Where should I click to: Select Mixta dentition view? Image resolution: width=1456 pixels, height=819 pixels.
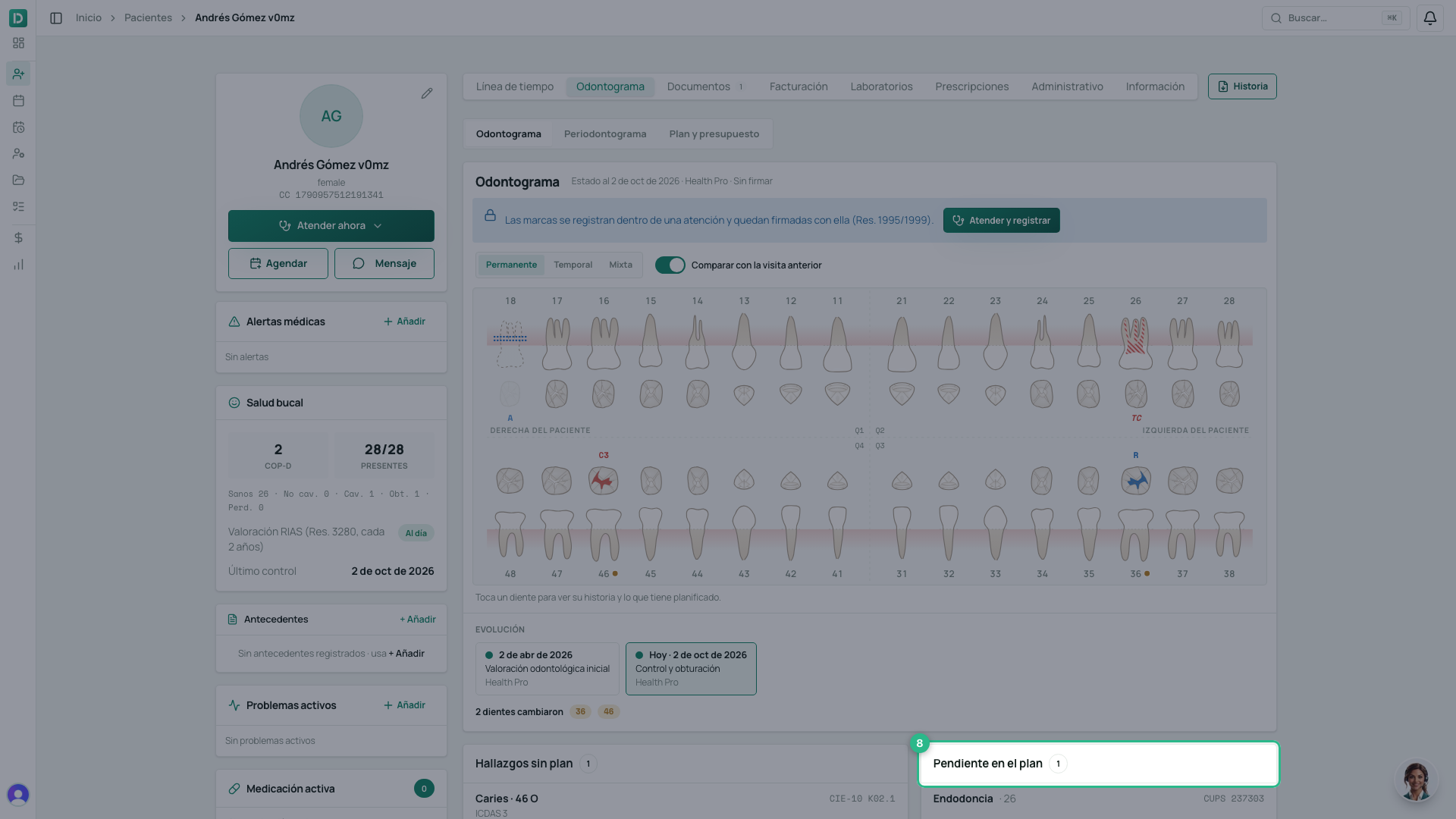[620, 265]
